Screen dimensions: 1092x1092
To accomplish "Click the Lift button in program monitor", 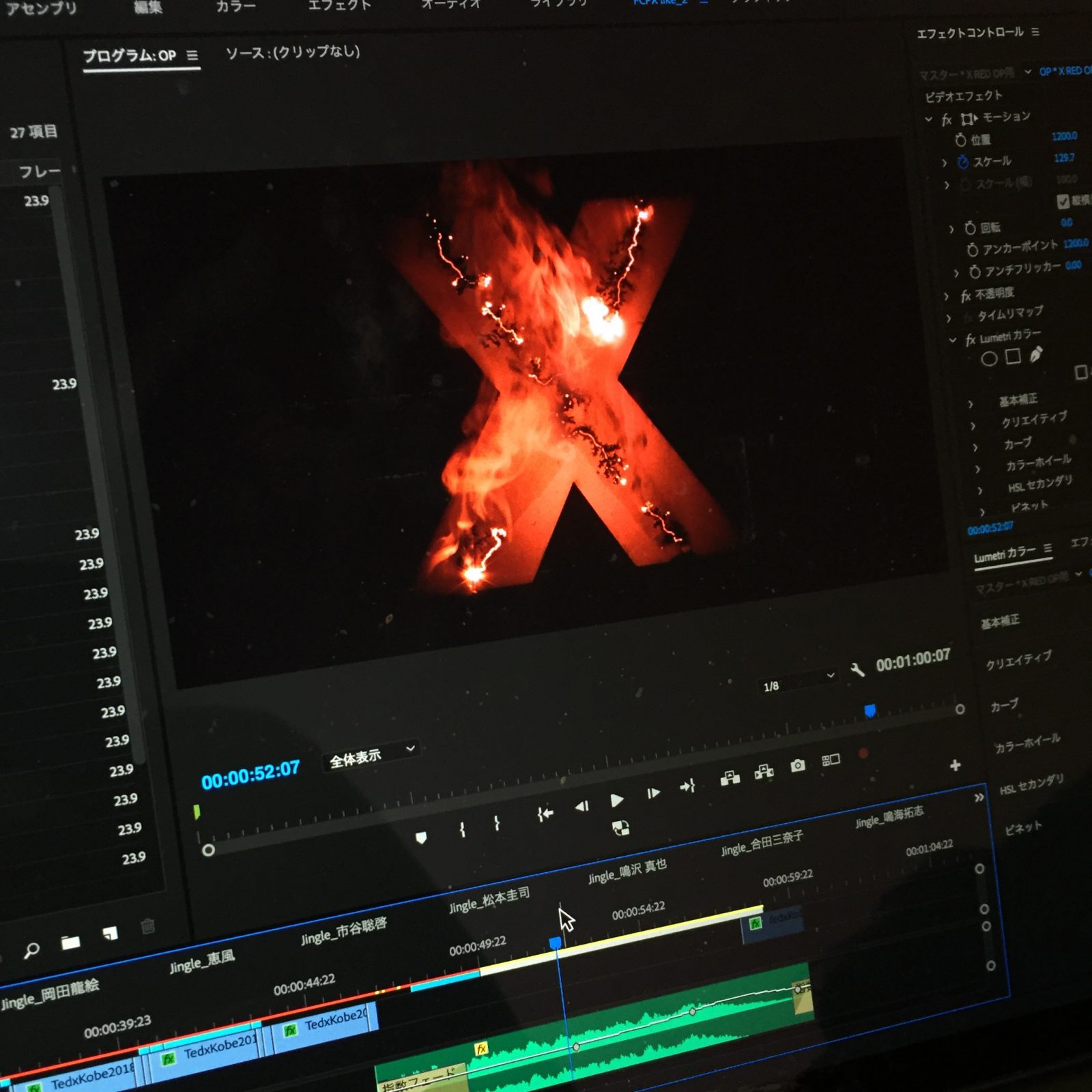I will coord(730,778).
